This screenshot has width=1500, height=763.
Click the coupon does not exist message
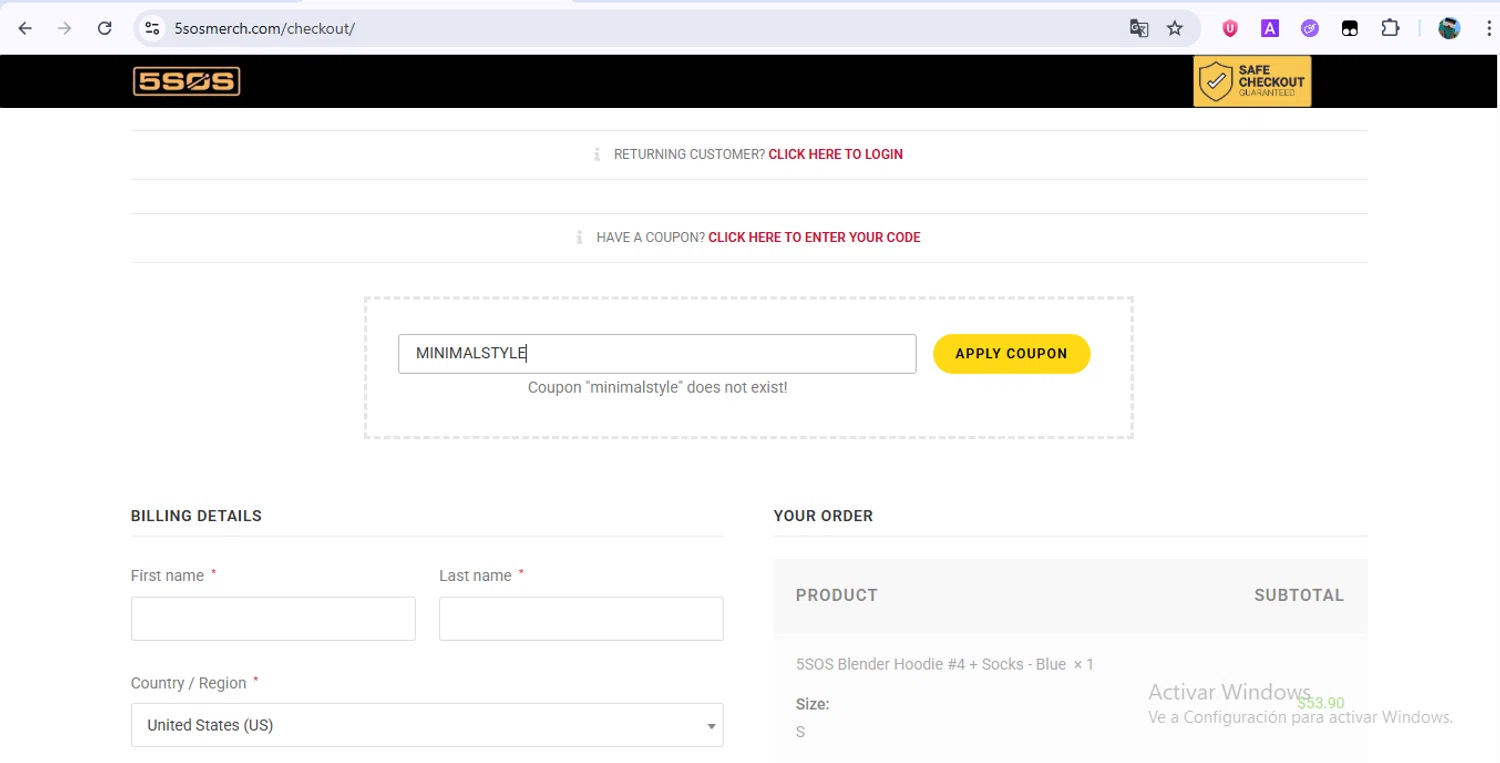(x=657, y=387)
